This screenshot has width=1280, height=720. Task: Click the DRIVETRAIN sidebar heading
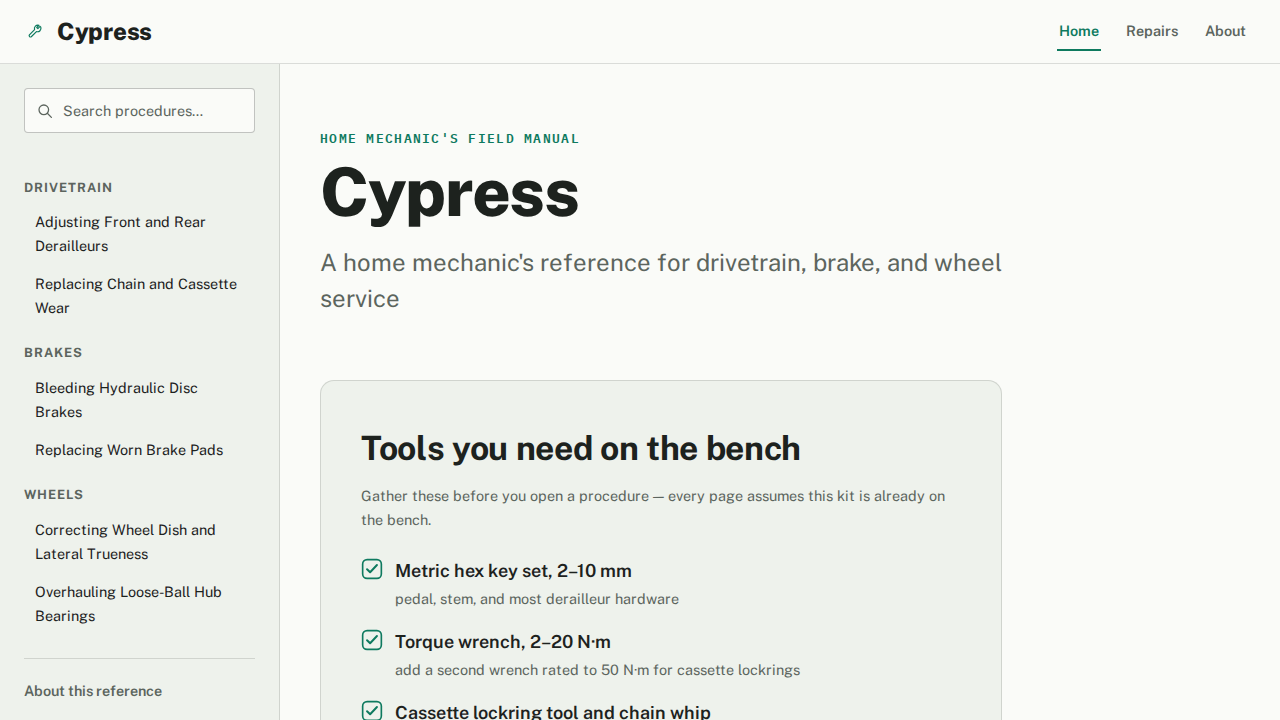click(68, 188)
